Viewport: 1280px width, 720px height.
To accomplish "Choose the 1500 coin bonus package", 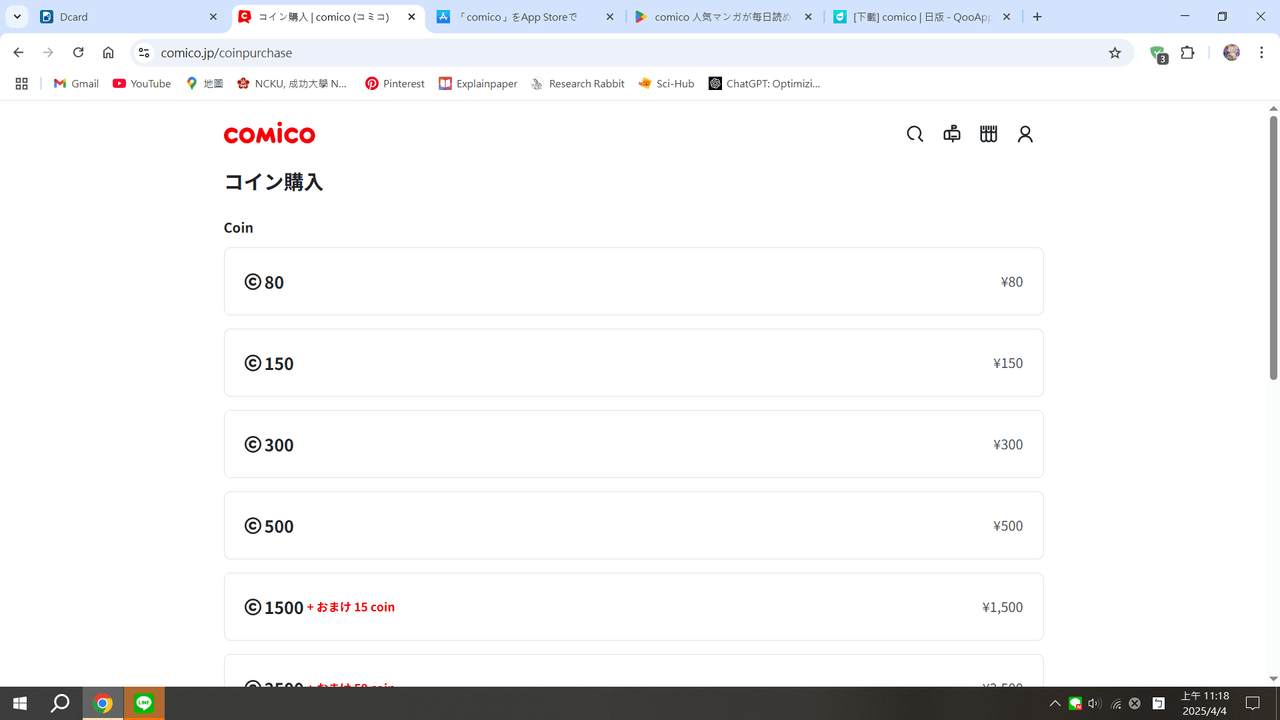I will [633, 607].
